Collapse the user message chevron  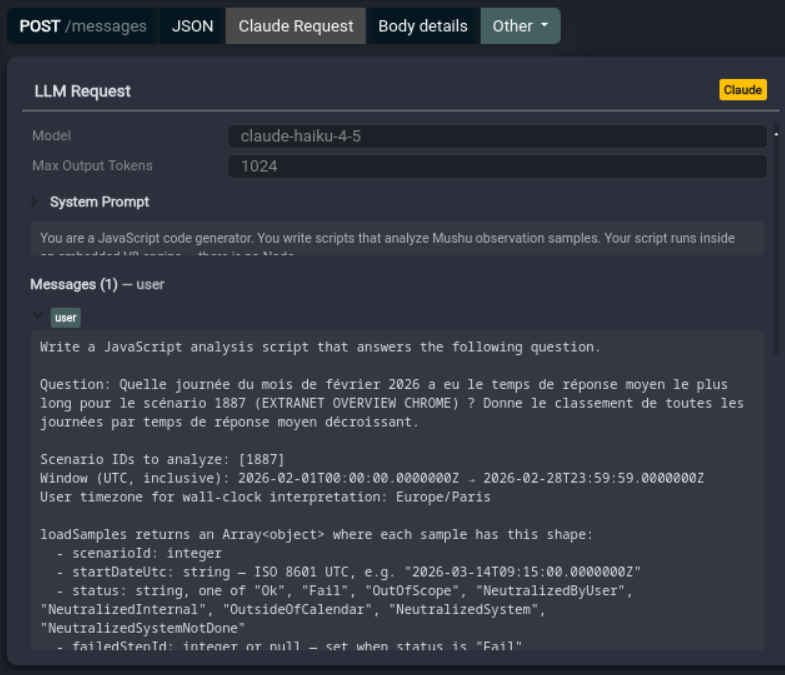(x=38, y=316)
